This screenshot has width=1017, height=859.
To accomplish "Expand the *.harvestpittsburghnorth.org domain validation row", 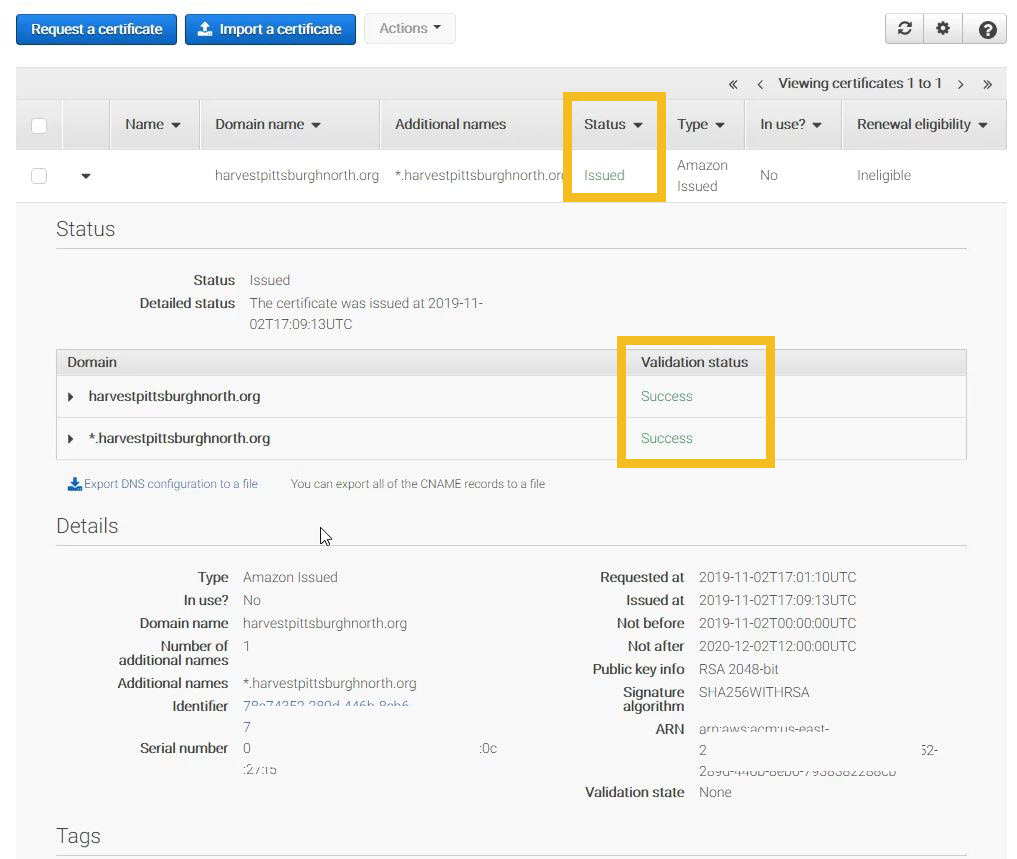I will click(x=71, y=439).
